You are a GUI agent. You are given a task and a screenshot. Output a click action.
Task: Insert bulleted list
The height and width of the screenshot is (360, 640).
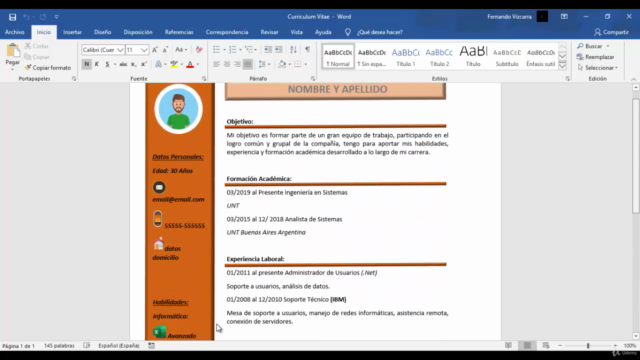[x=216, y=50]
